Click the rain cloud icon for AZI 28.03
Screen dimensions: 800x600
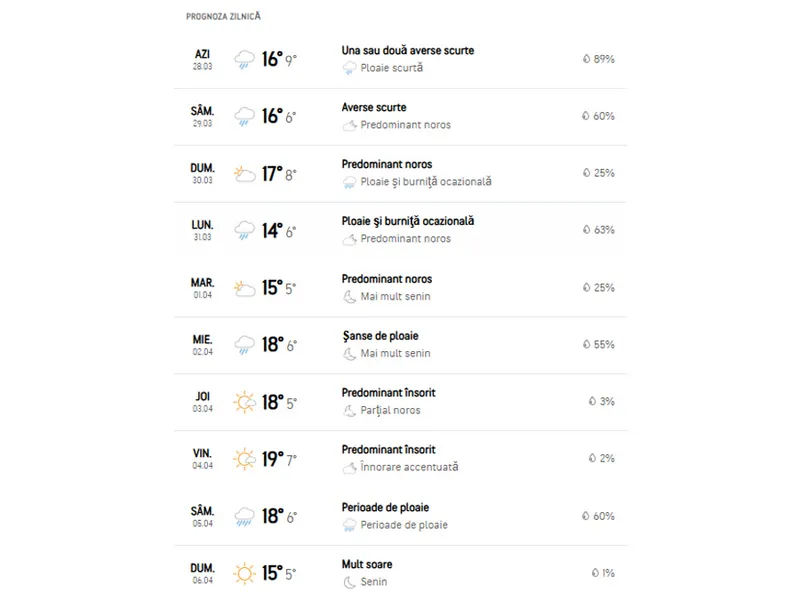click(x=244, y=59)
